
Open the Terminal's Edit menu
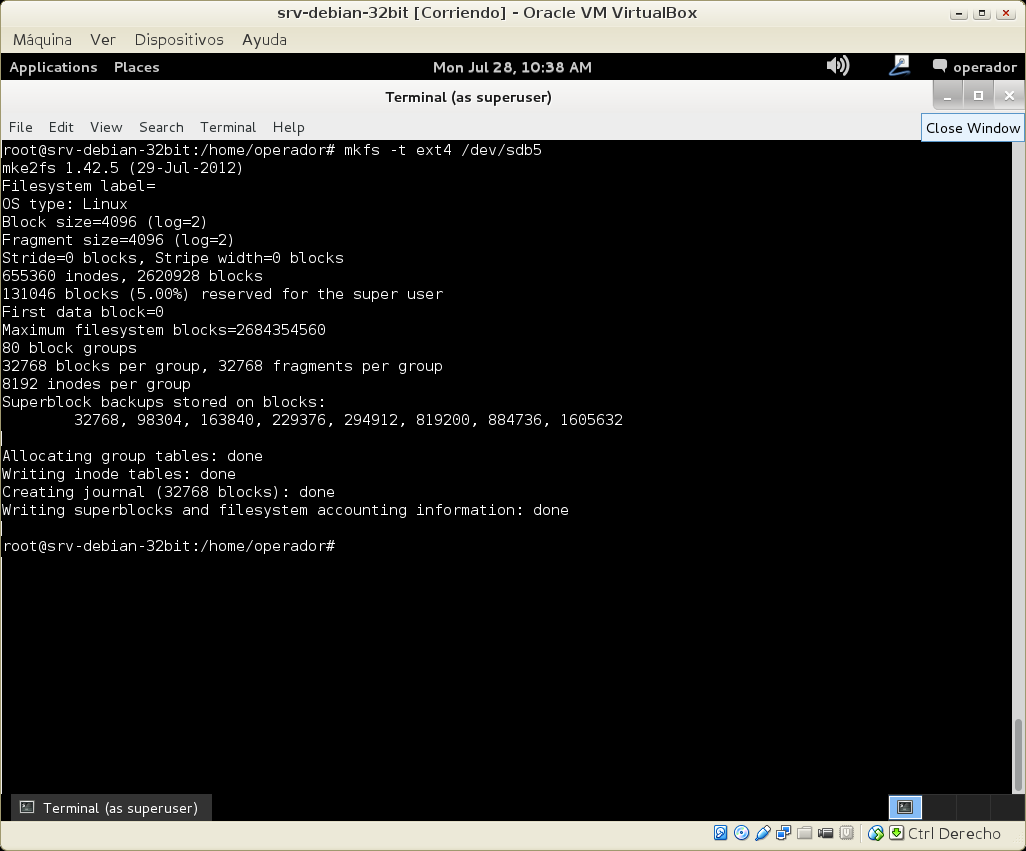tap(61, 127)
